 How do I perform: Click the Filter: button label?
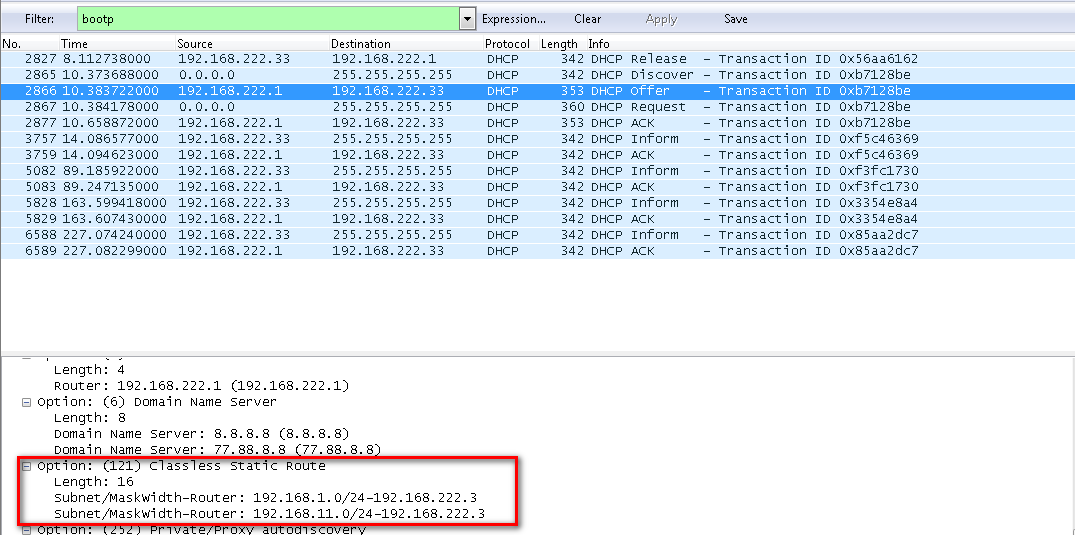[39, 19]
